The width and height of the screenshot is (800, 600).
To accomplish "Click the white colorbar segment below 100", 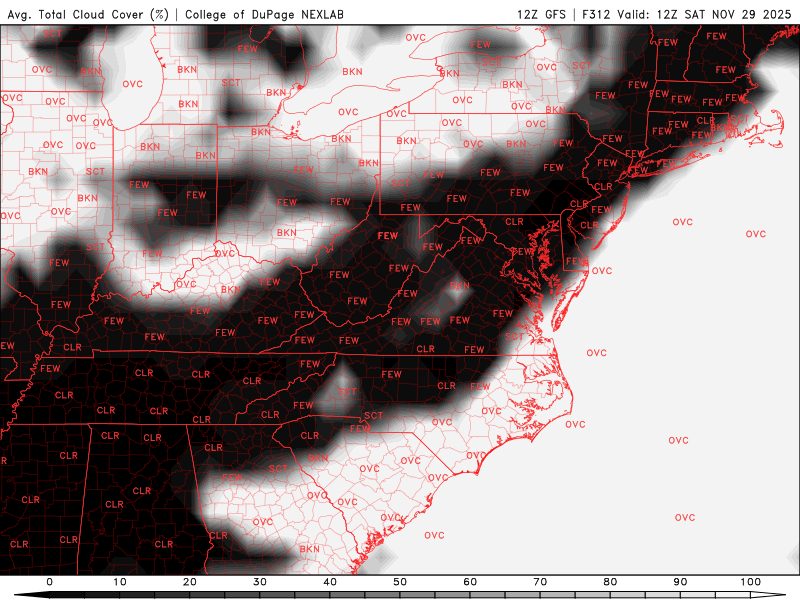I will point(733,596).
